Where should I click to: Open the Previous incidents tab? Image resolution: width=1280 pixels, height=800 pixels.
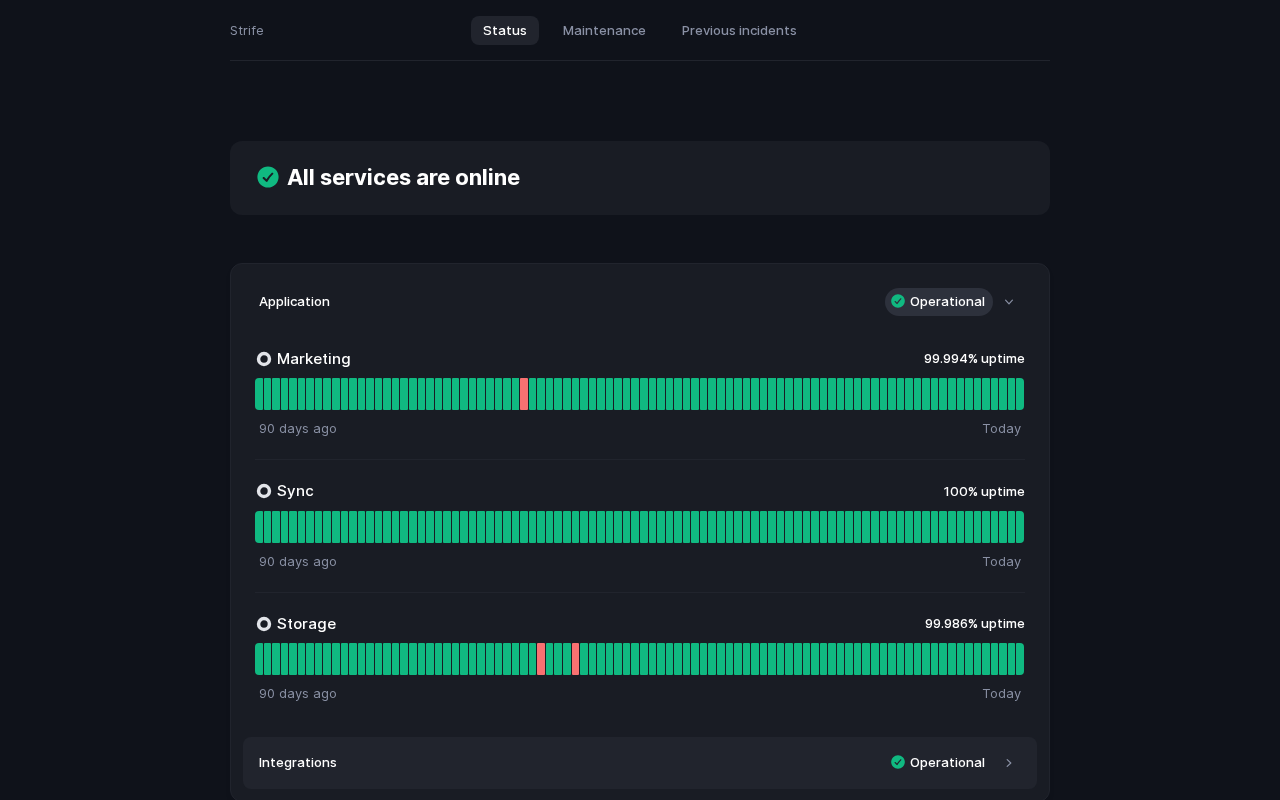tap(739, 30)
